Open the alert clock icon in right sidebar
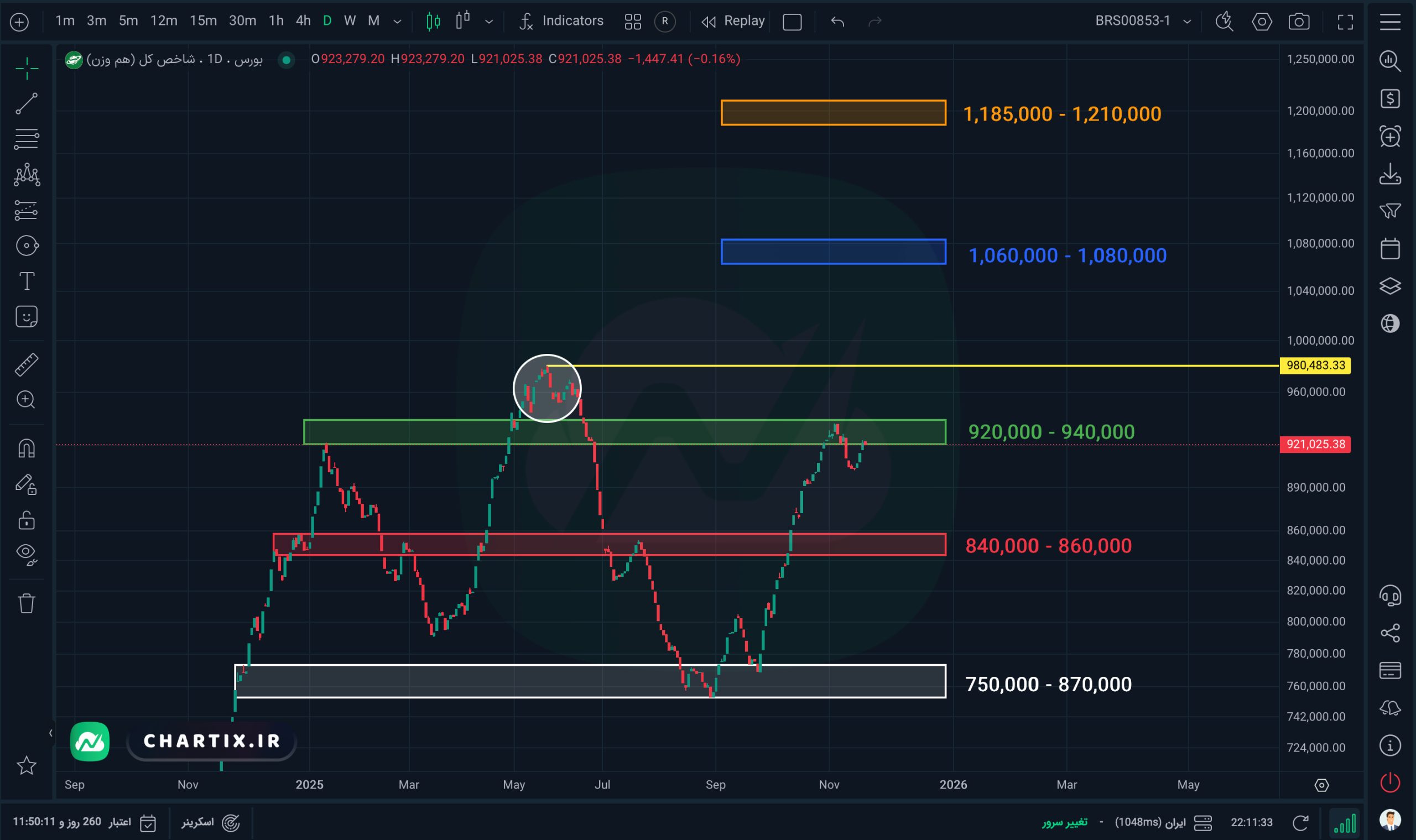1416x840 pixels. (1390, 137)
